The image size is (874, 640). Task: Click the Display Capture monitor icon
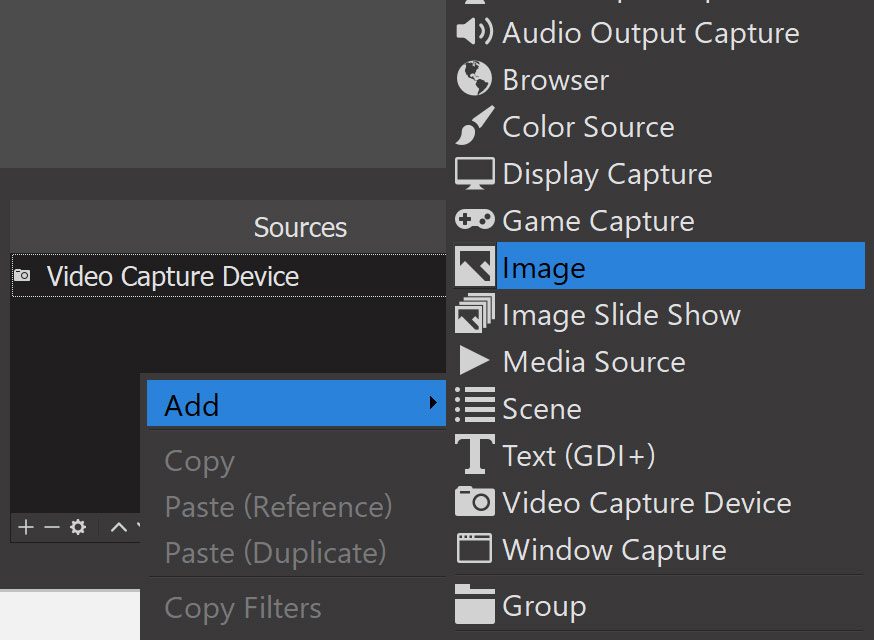474,173
